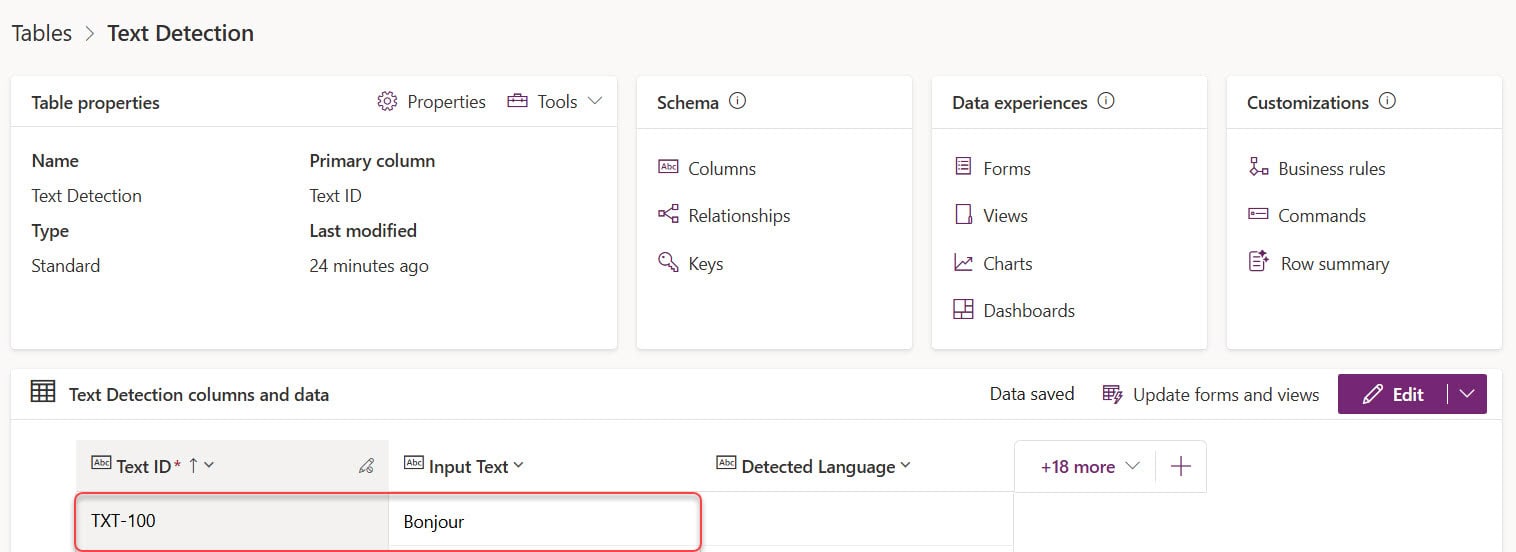Image resolution: width=1516 pixels, height=552 pixels.
Task: Click the Charts line graph icon
Action: click(x=963, y=262)
